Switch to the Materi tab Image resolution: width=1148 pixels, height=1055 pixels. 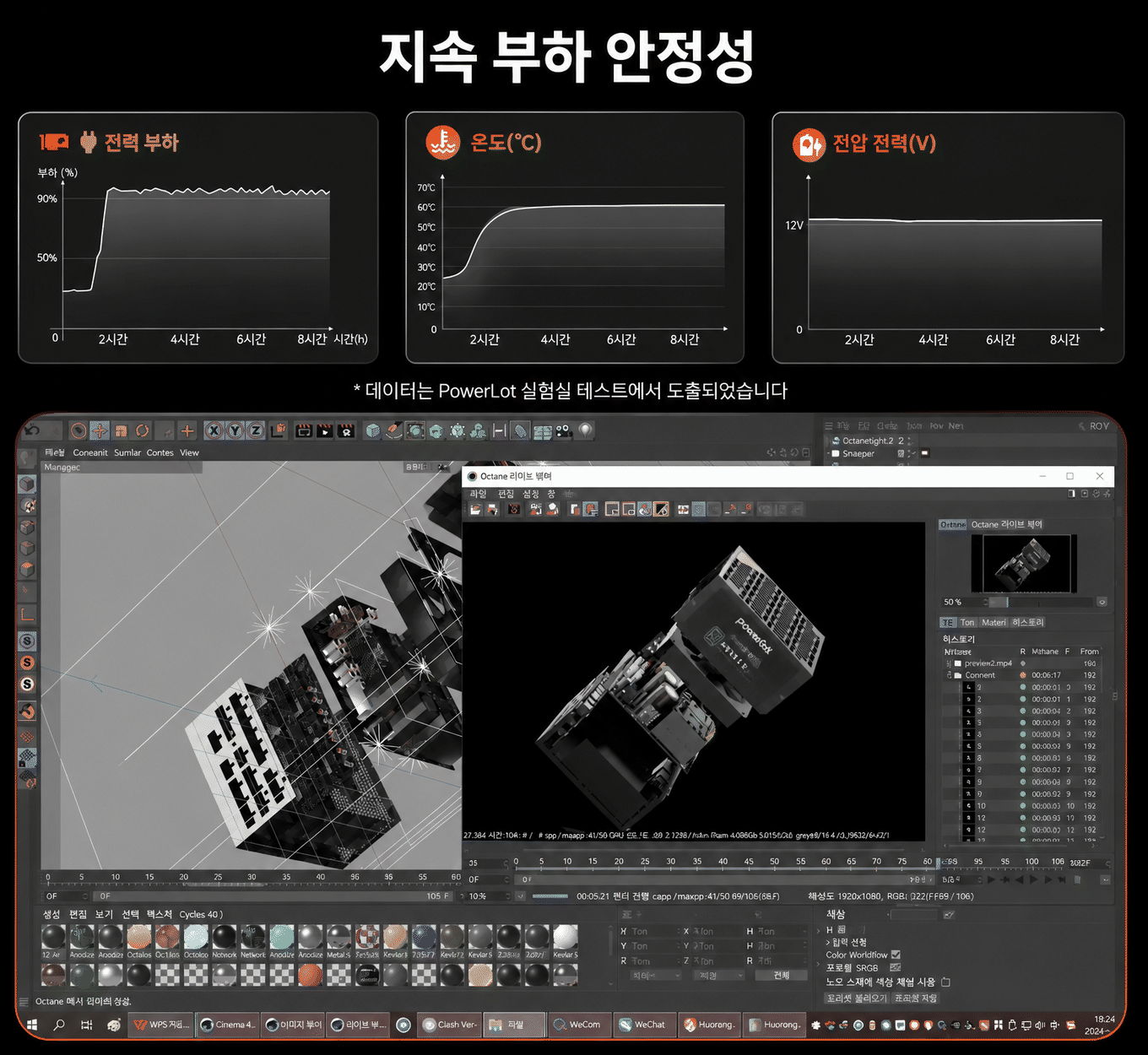click(x=994, y=623)
